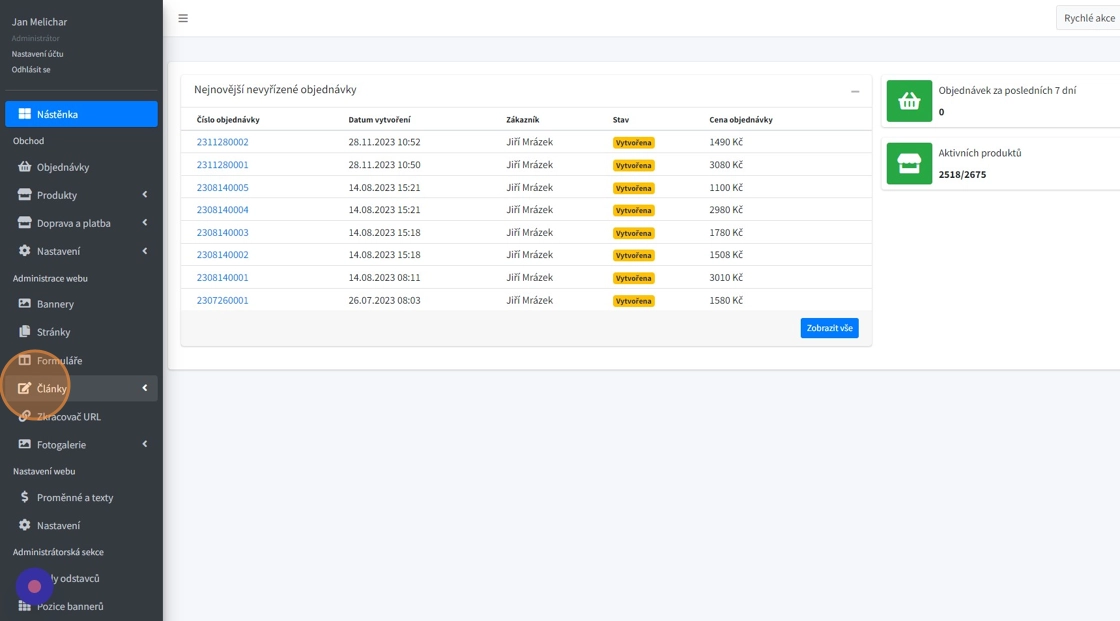Expand the Fotogalerie submenu arrow

(x=144, y=444)
